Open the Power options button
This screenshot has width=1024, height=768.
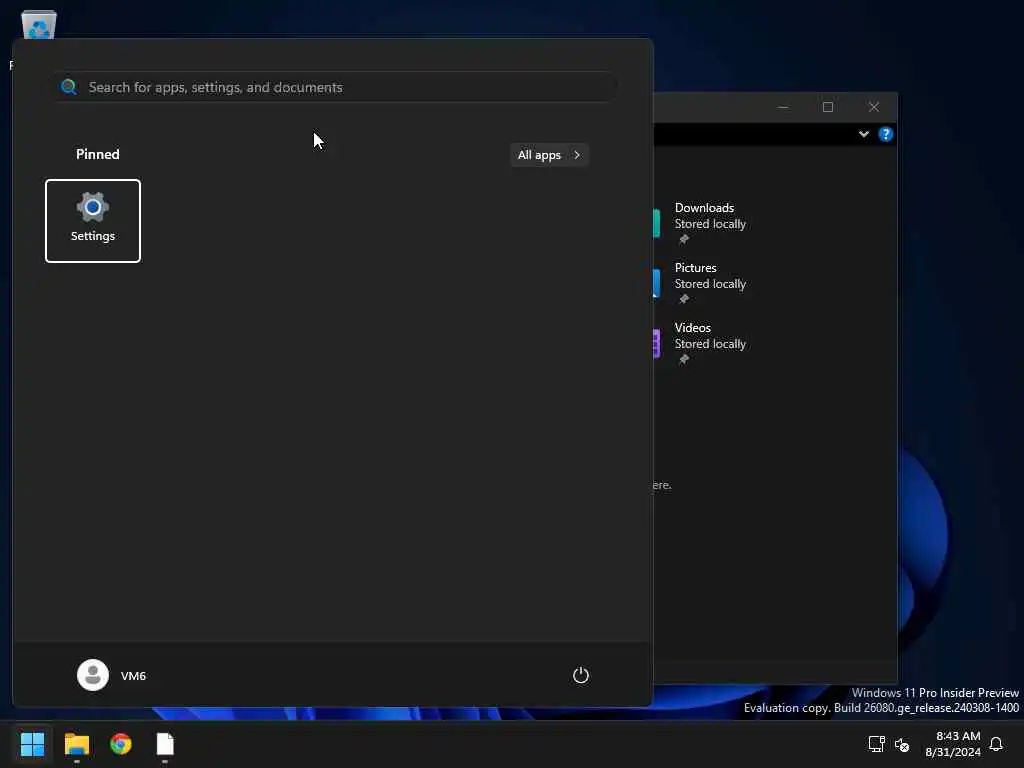coord(581,675)
